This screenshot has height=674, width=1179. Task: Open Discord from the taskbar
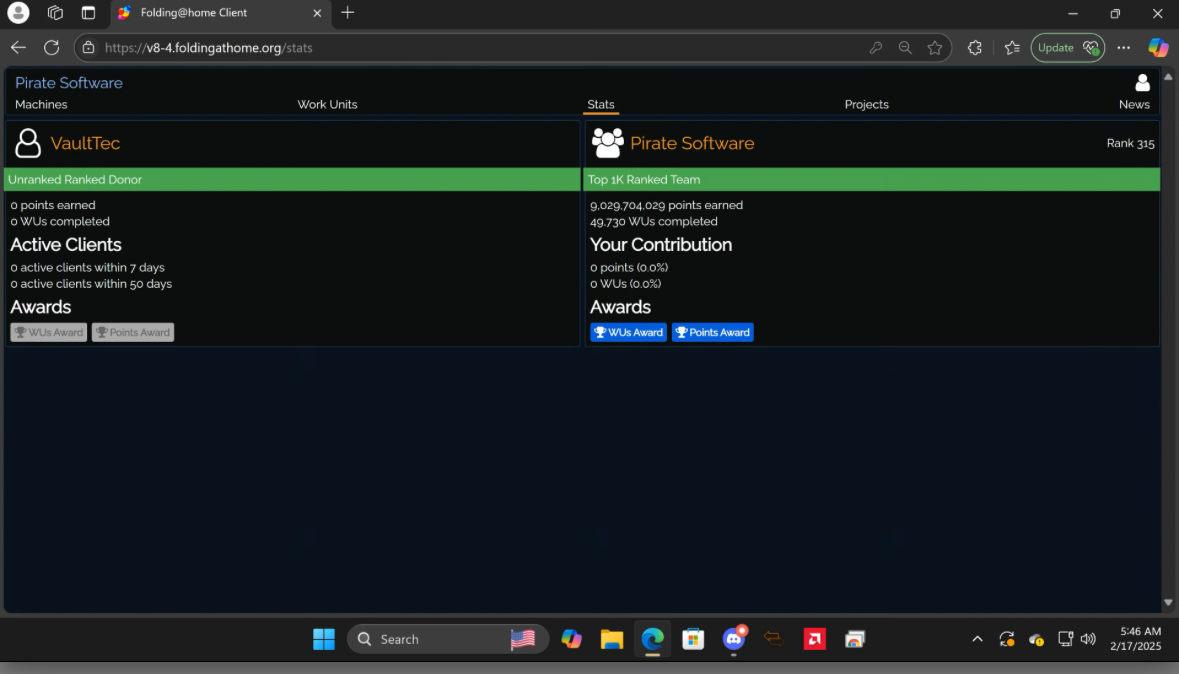(734, 639)
